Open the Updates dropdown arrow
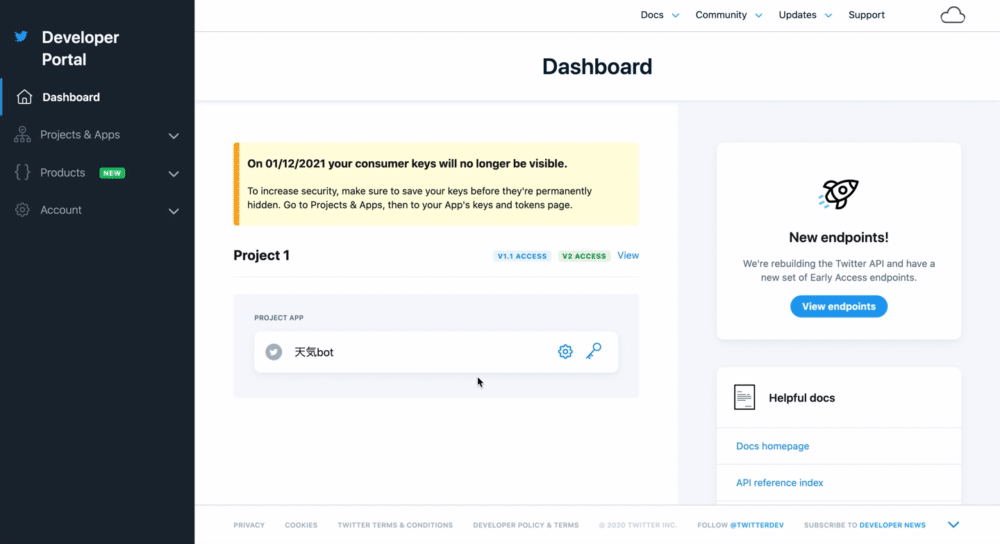 [x=828, y=16]
